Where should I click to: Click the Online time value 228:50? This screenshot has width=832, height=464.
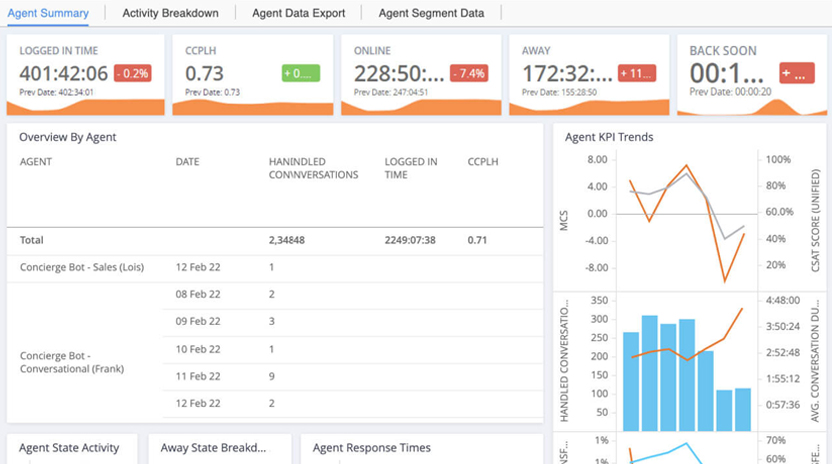tap(399, 73)
